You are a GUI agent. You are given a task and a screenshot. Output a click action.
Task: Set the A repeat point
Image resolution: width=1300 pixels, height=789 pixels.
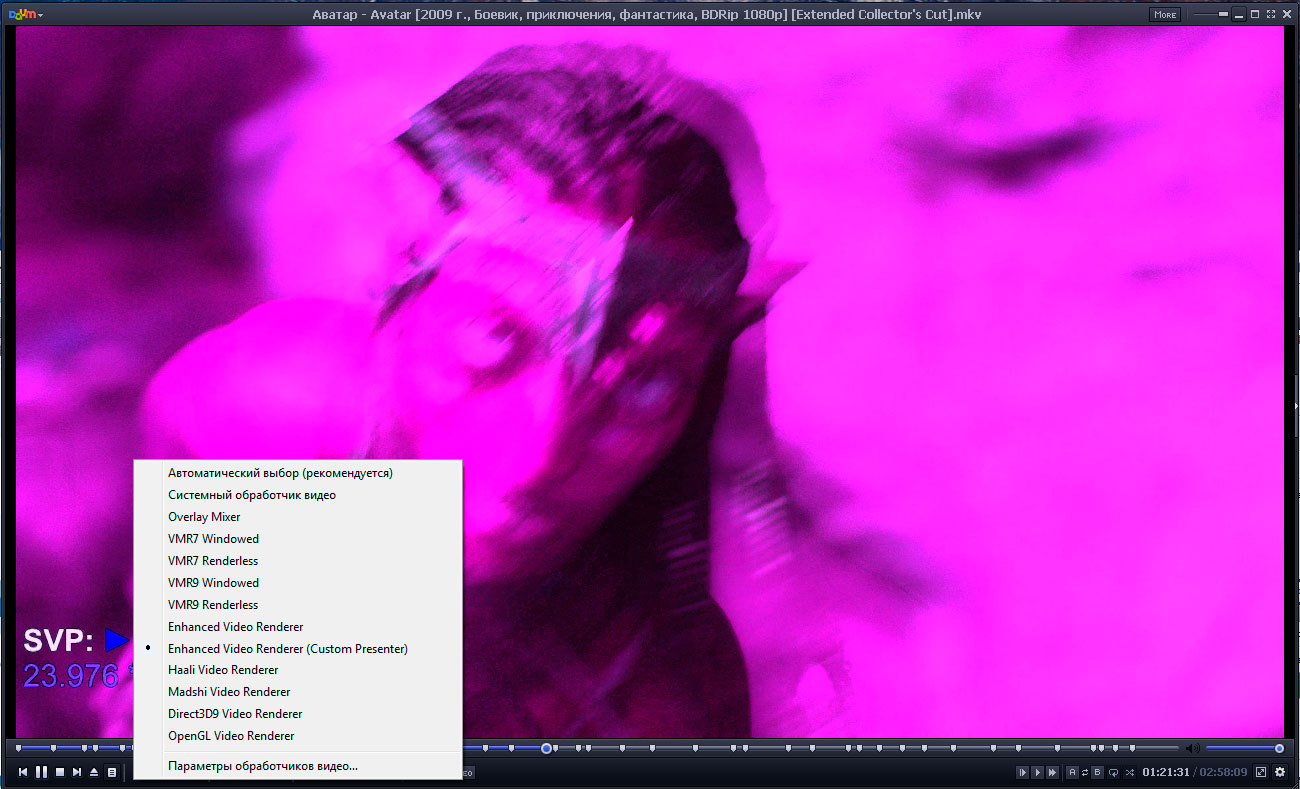click(1072, 772)
